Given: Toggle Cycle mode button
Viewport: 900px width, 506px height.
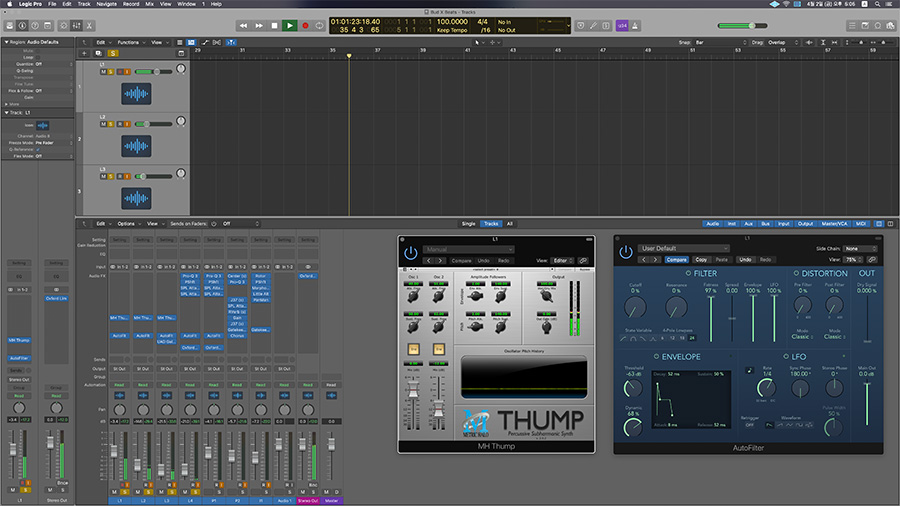Looking at the screenshot, I should coord(320,26).
